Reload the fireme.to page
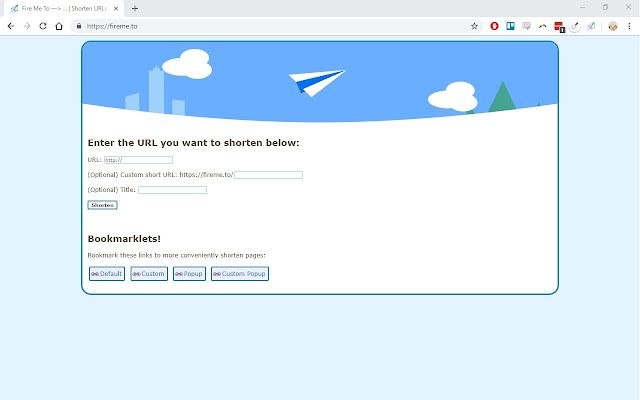The image size is (640, 400). (43, 26)
